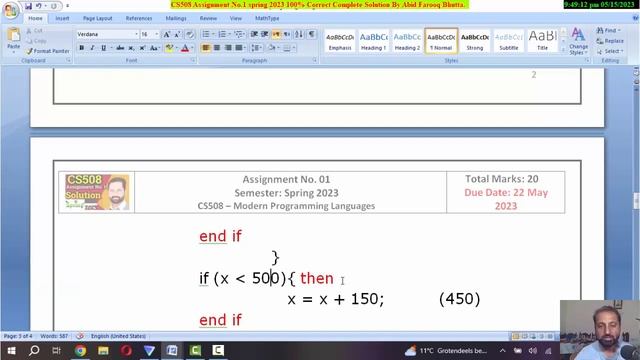The width and height of the screenshot is (640, 360).
Task: Apply the Heading 2 style
Action: (407, 41)
